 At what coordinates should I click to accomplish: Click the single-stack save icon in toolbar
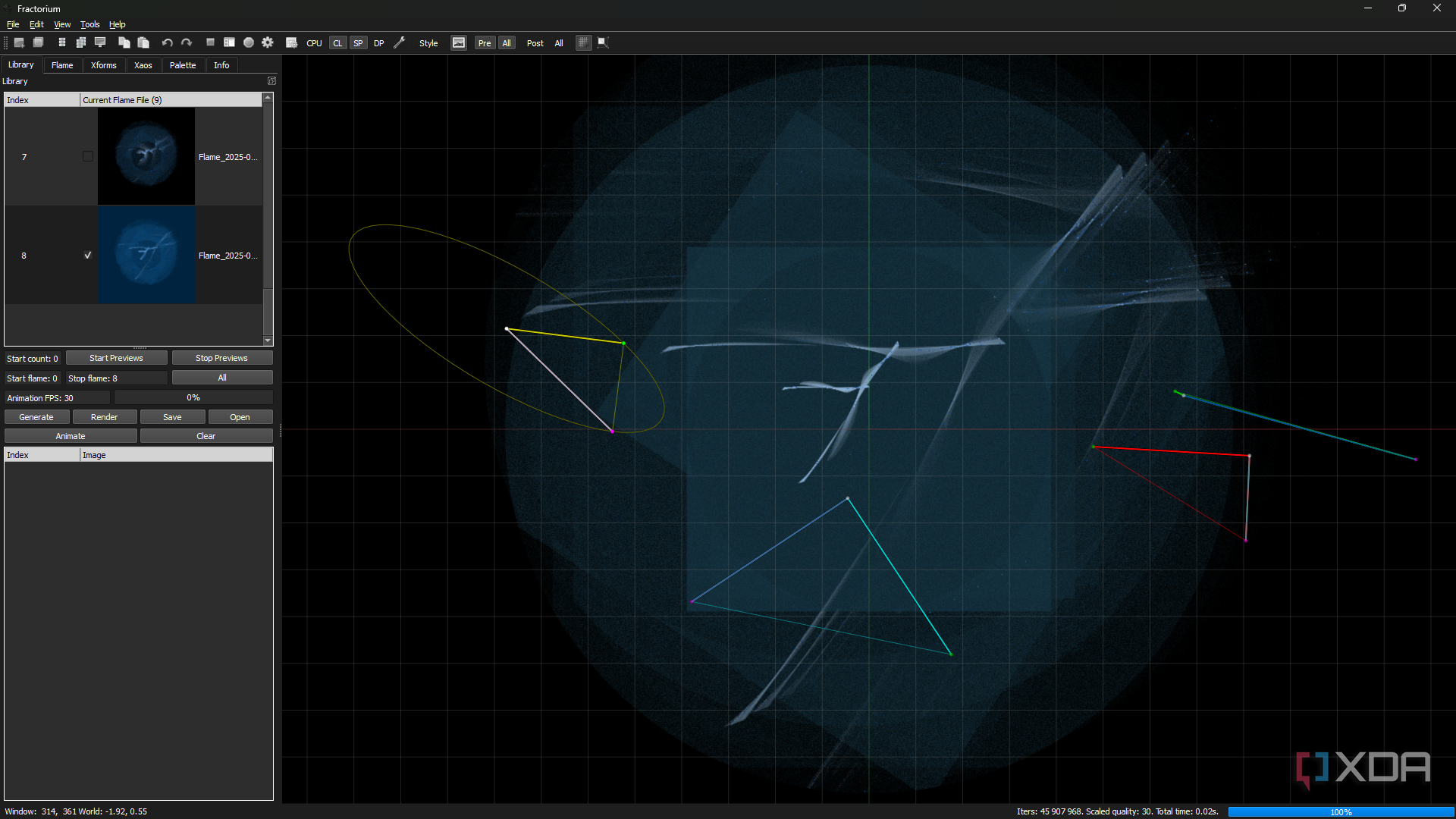pos(62,42)
